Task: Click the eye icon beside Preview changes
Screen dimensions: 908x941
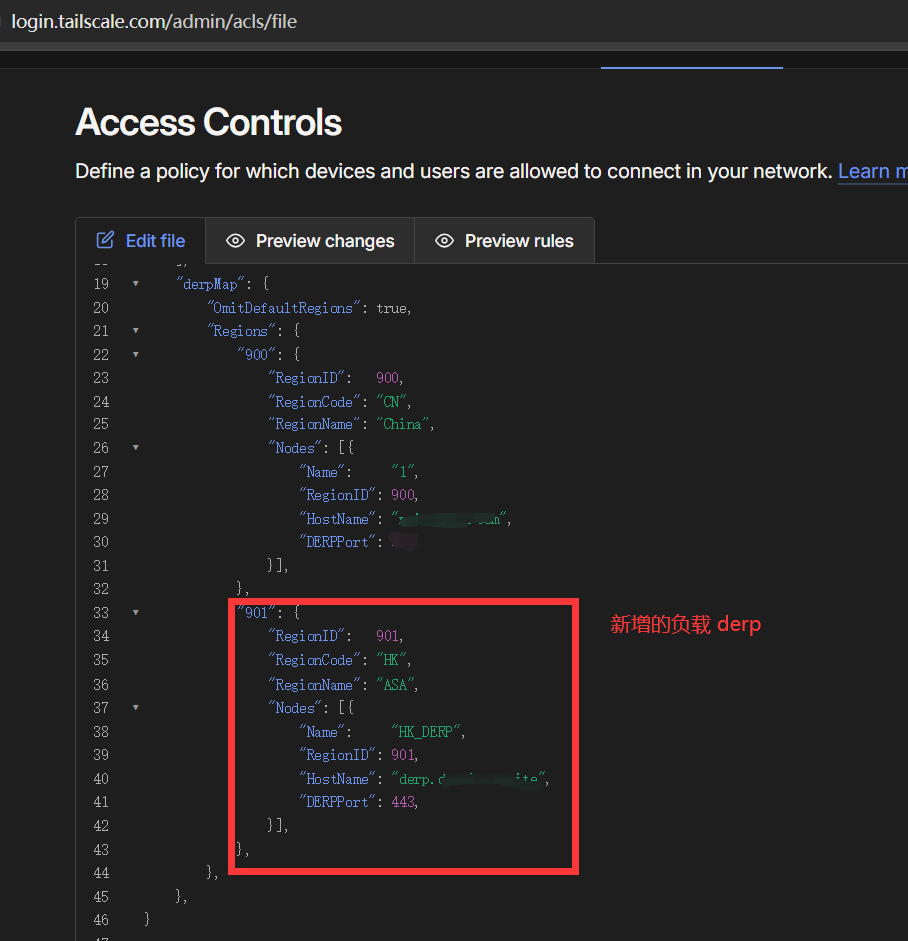Action: (235, 241)
